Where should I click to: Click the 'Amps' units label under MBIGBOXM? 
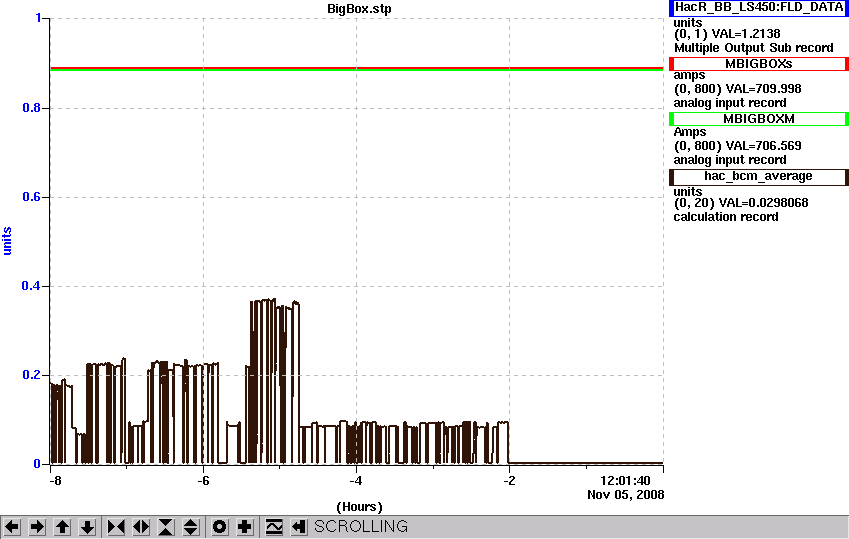[x=690, y=132]
